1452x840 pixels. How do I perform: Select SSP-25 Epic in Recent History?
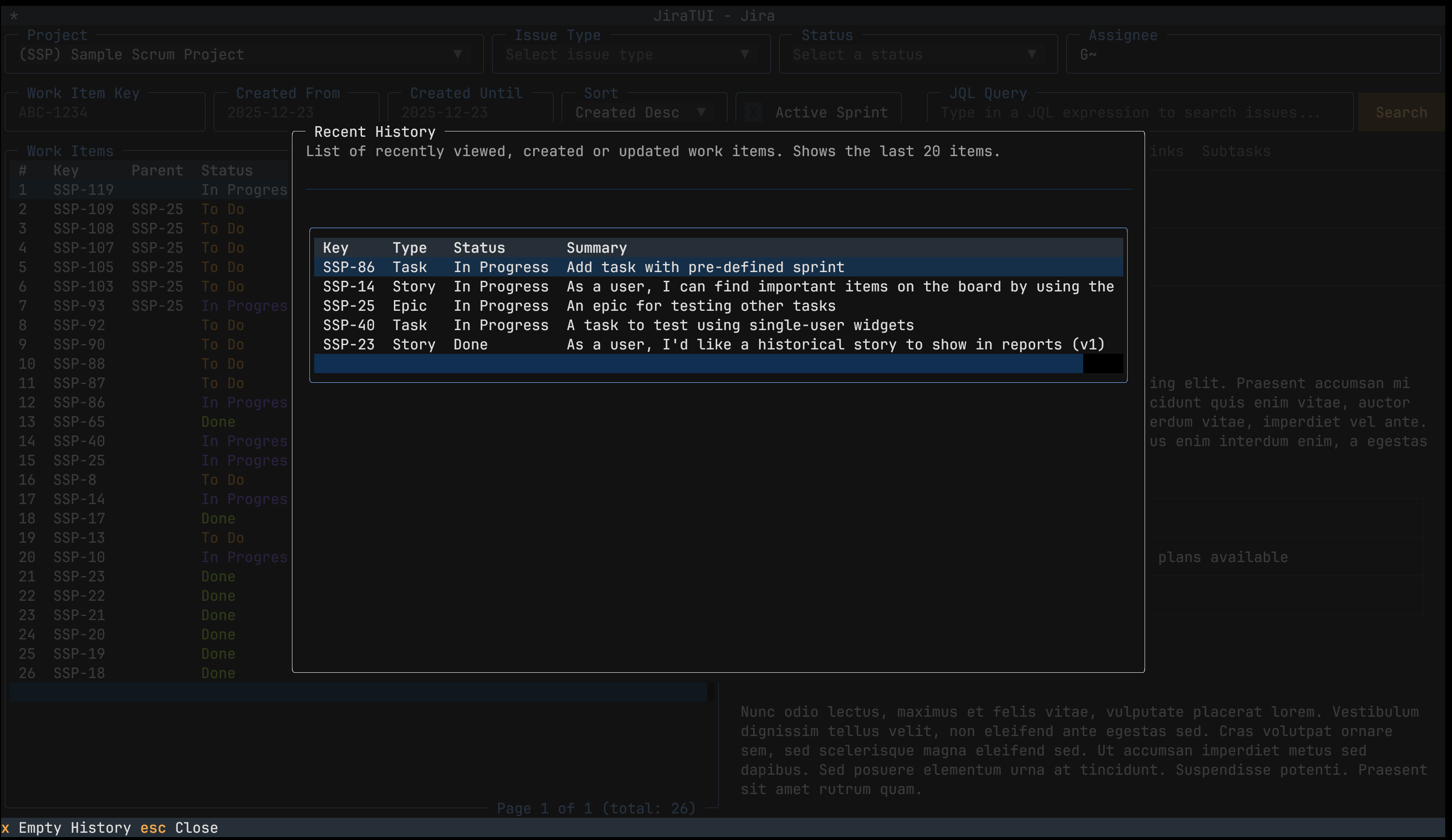718,306
